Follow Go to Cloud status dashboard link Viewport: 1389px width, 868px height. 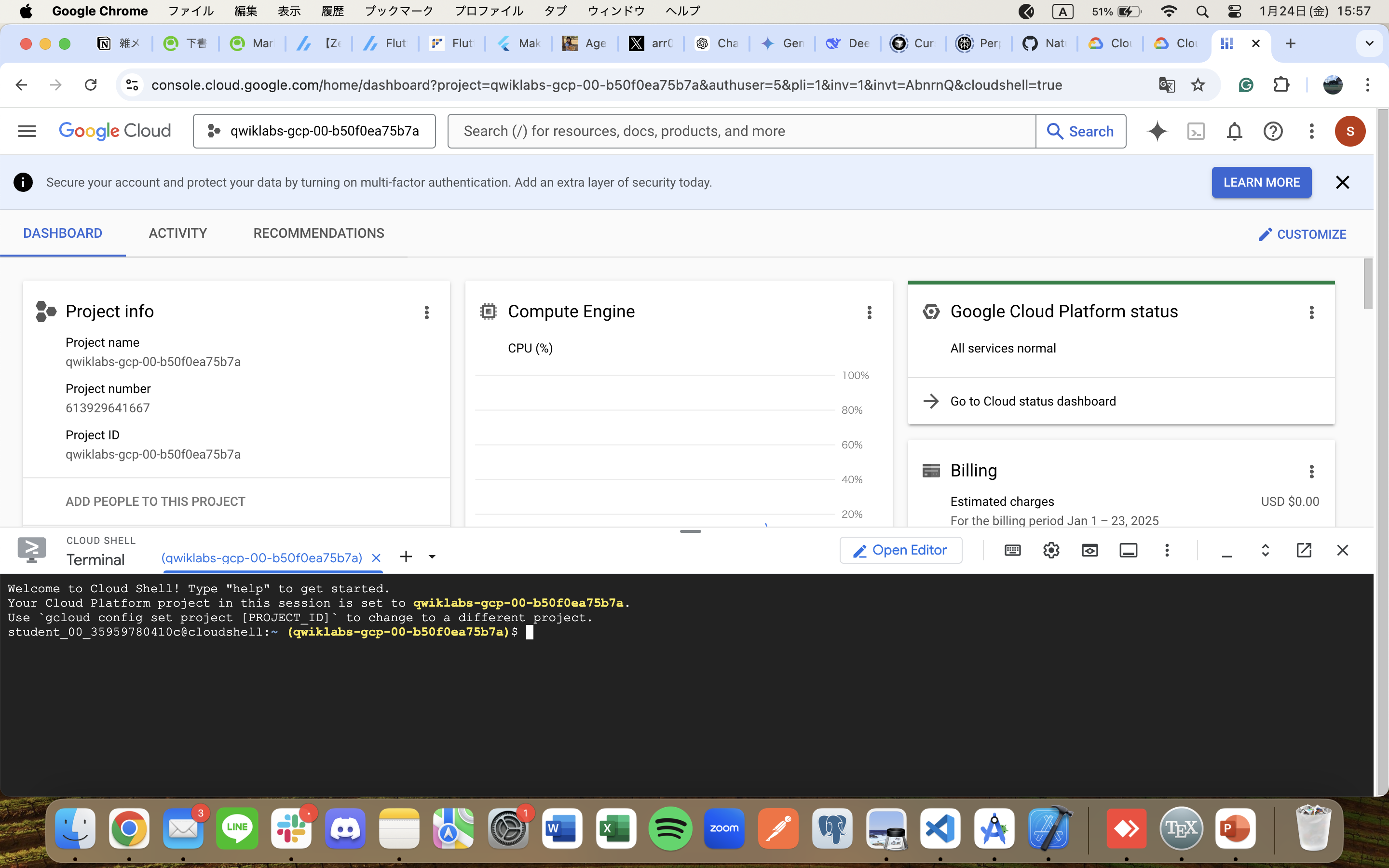pos(1032,401)
